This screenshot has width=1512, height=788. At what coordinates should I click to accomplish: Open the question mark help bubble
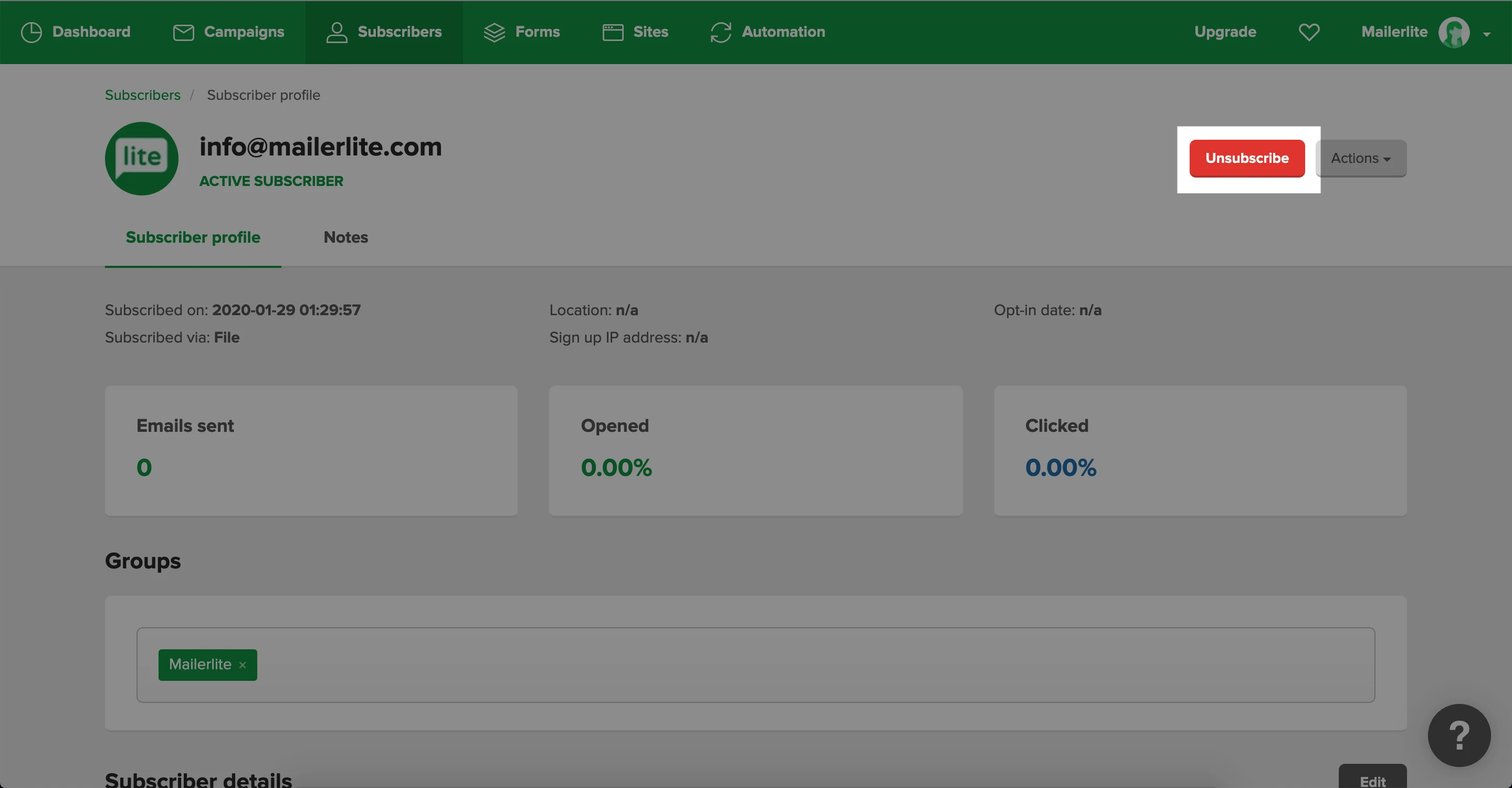(1458, 735)
